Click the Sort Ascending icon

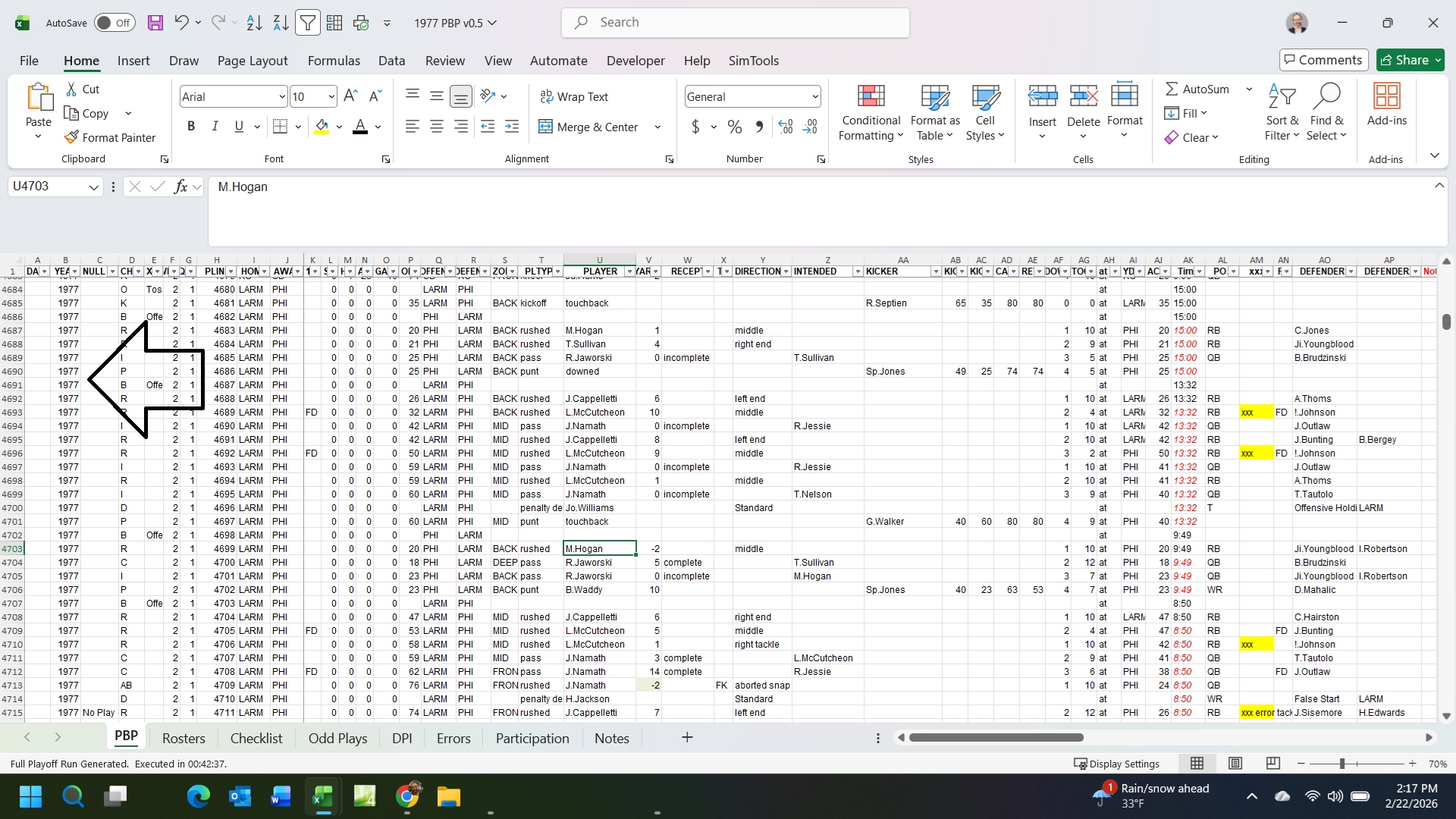coord(254,23)
